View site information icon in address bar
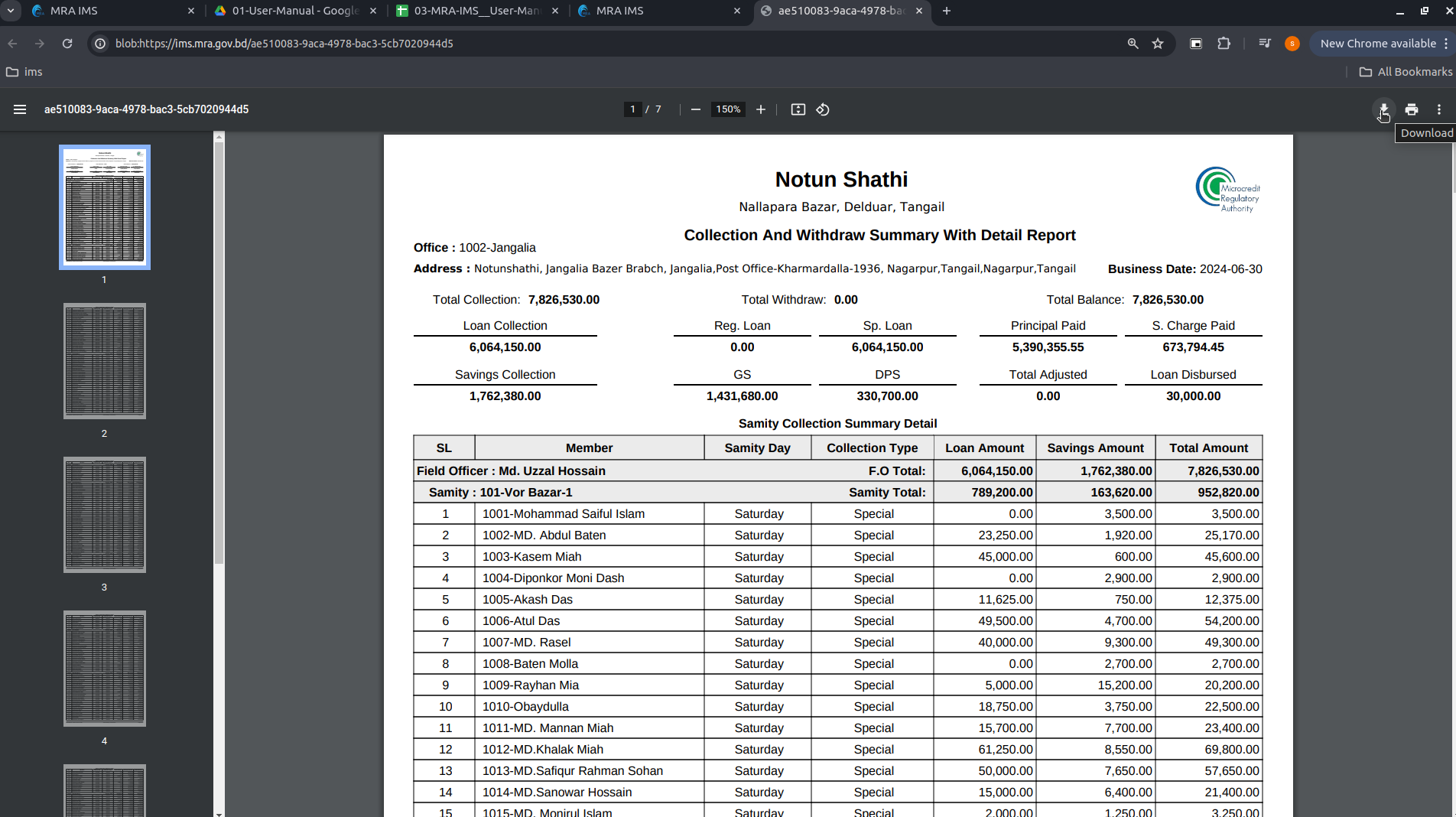The width and height of the screenshot is (1456, 817). 100,44
